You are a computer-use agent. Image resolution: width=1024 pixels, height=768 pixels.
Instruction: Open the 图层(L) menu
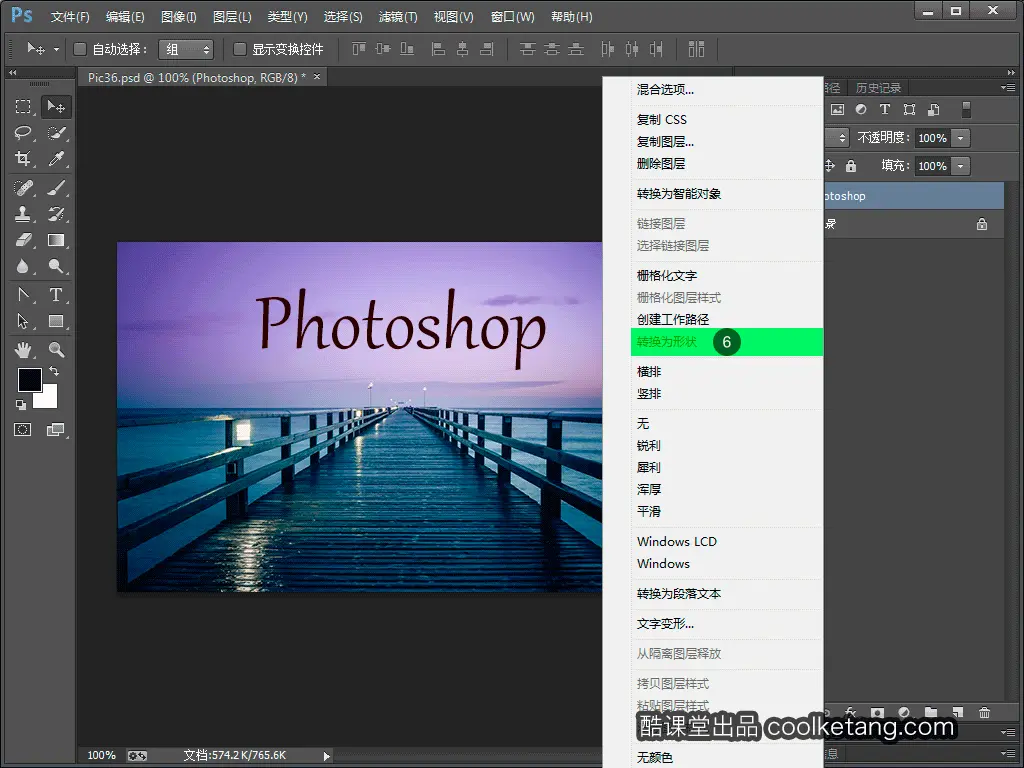click(x=232, y=17)
